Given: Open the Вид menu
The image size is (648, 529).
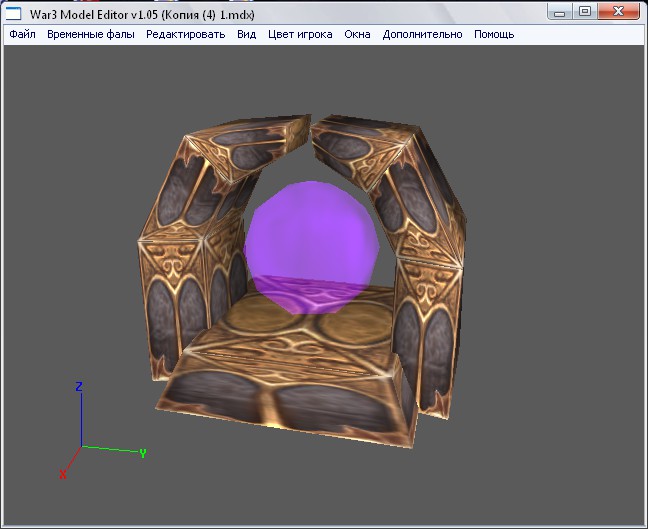Looking at the screenshot, I should point(247,34).
